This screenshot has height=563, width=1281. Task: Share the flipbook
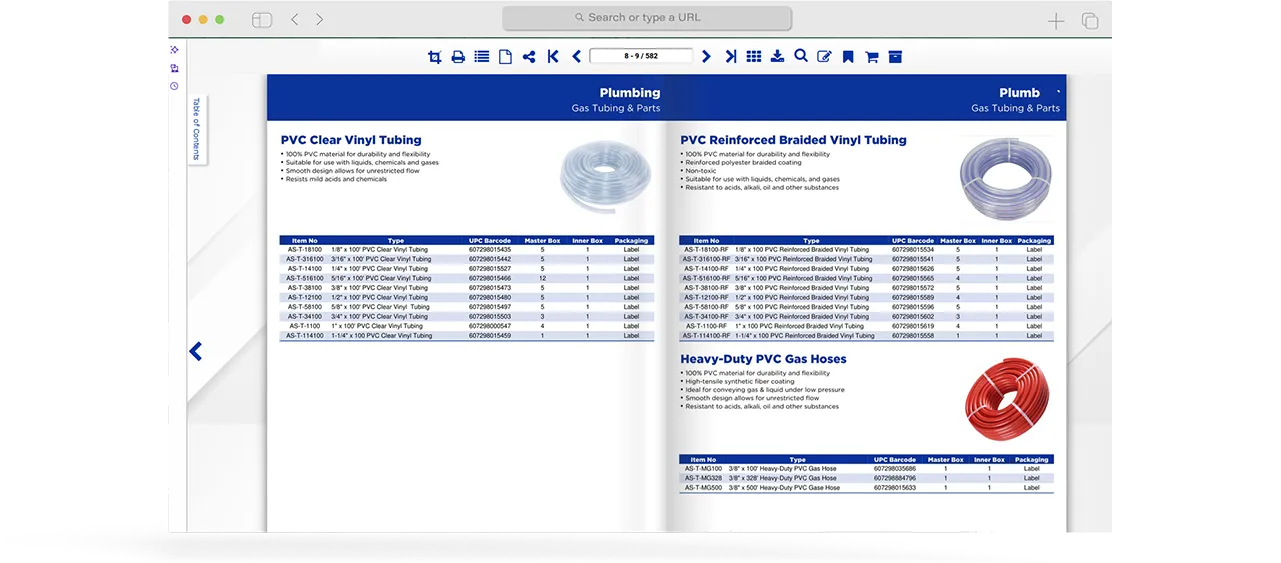(x=529, y=57)
